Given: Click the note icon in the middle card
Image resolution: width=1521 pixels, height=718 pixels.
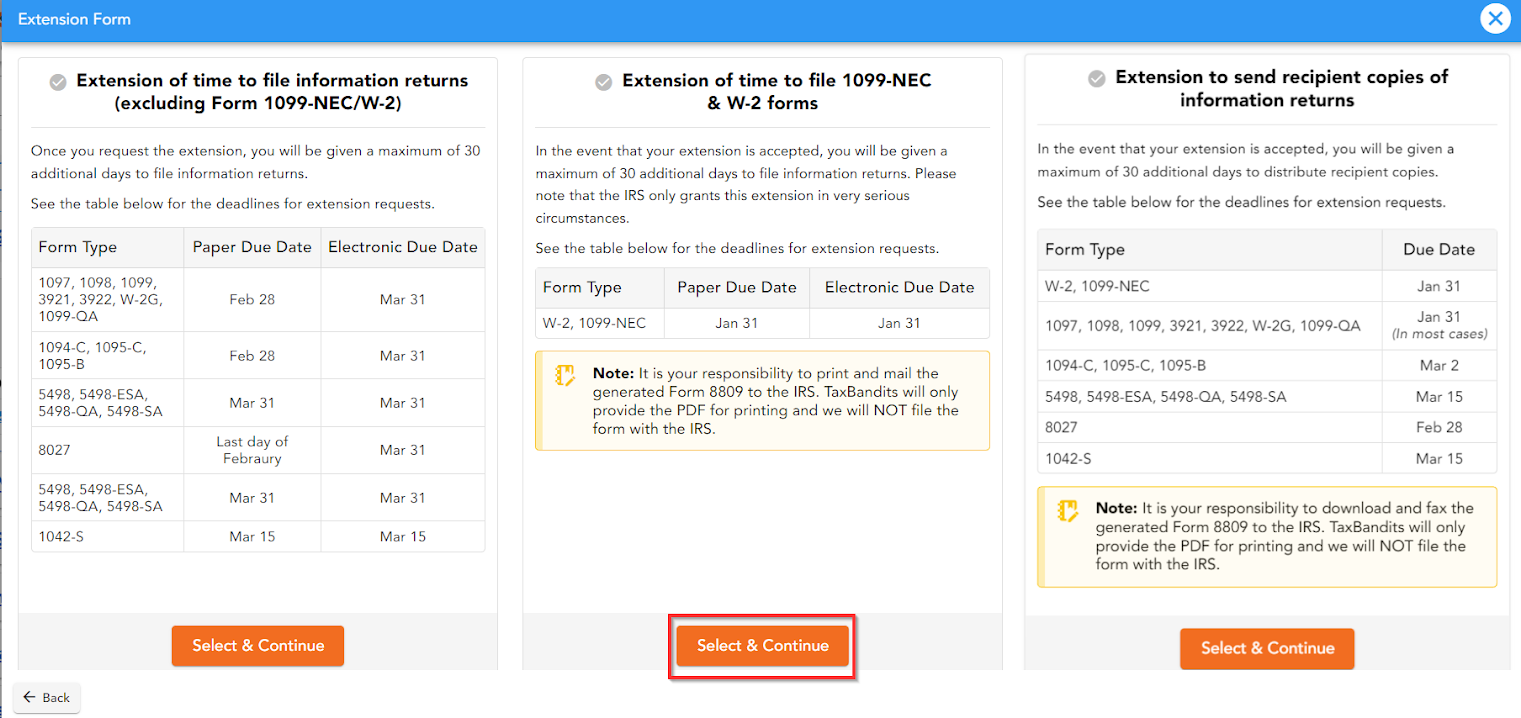Looking at the screenshot, I should click(x=565, y=377).
